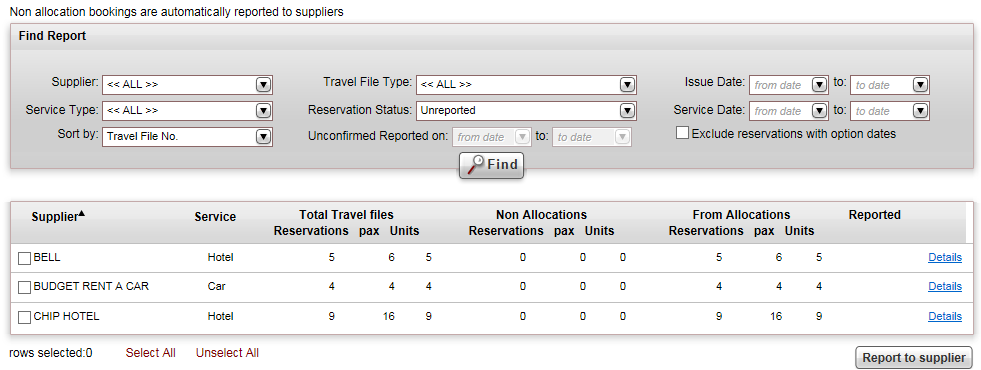Screen dimensions: 981x370
Task: Open Details link for BELL
Action: coord(945,257)
